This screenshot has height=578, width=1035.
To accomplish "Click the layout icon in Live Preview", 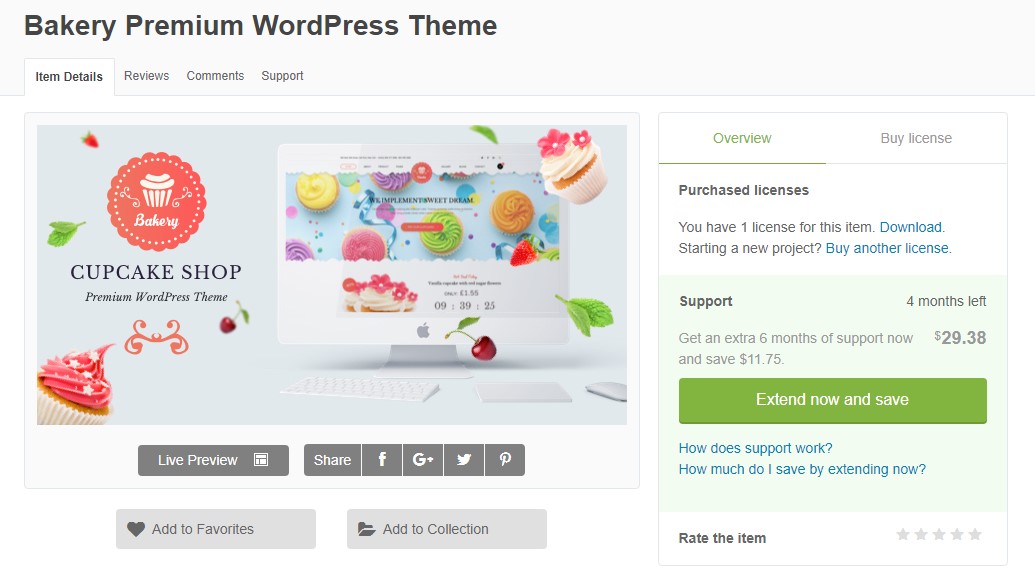I will click(261, 460).
